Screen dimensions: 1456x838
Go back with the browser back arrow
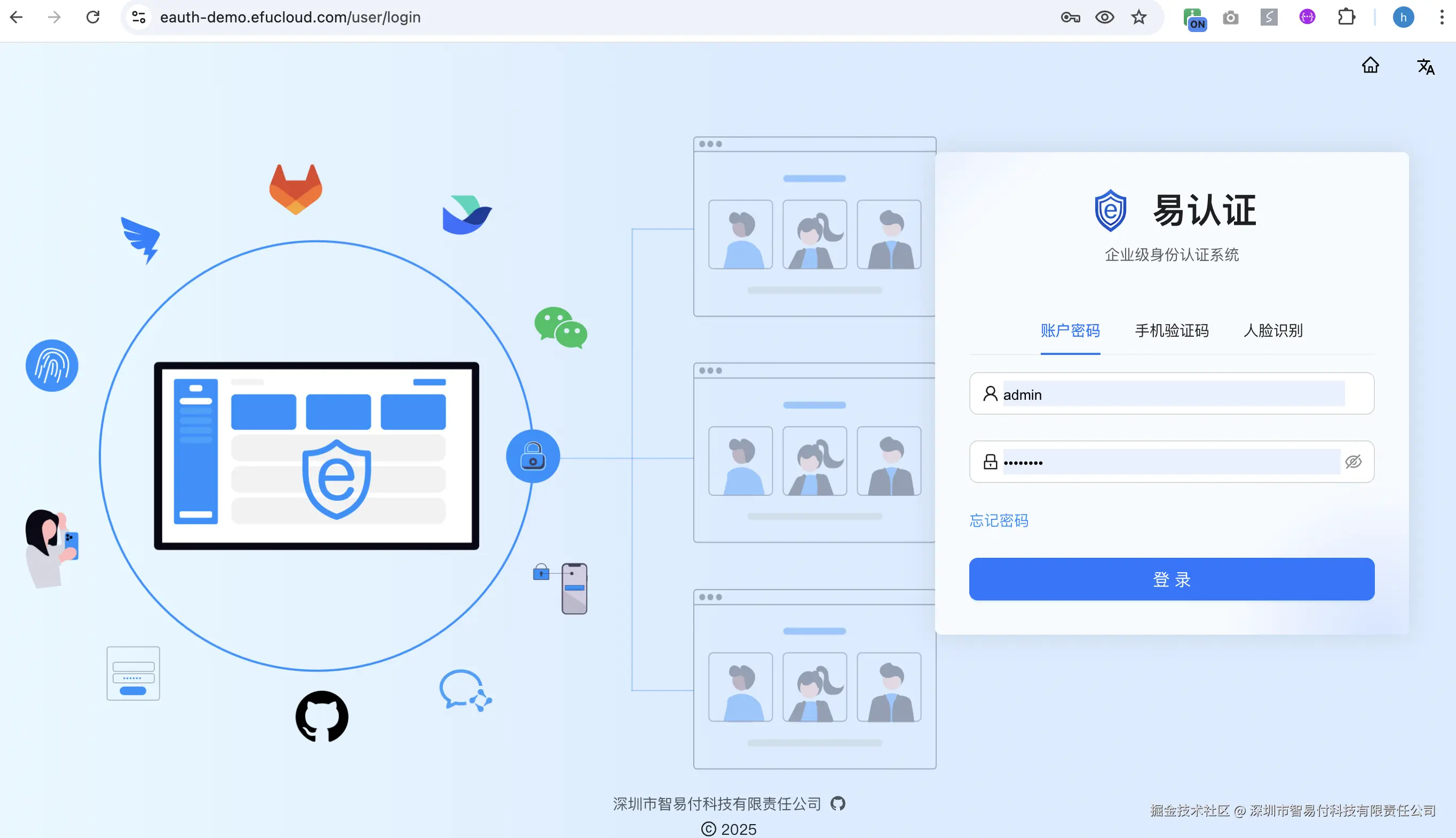[x=17, y=17]
